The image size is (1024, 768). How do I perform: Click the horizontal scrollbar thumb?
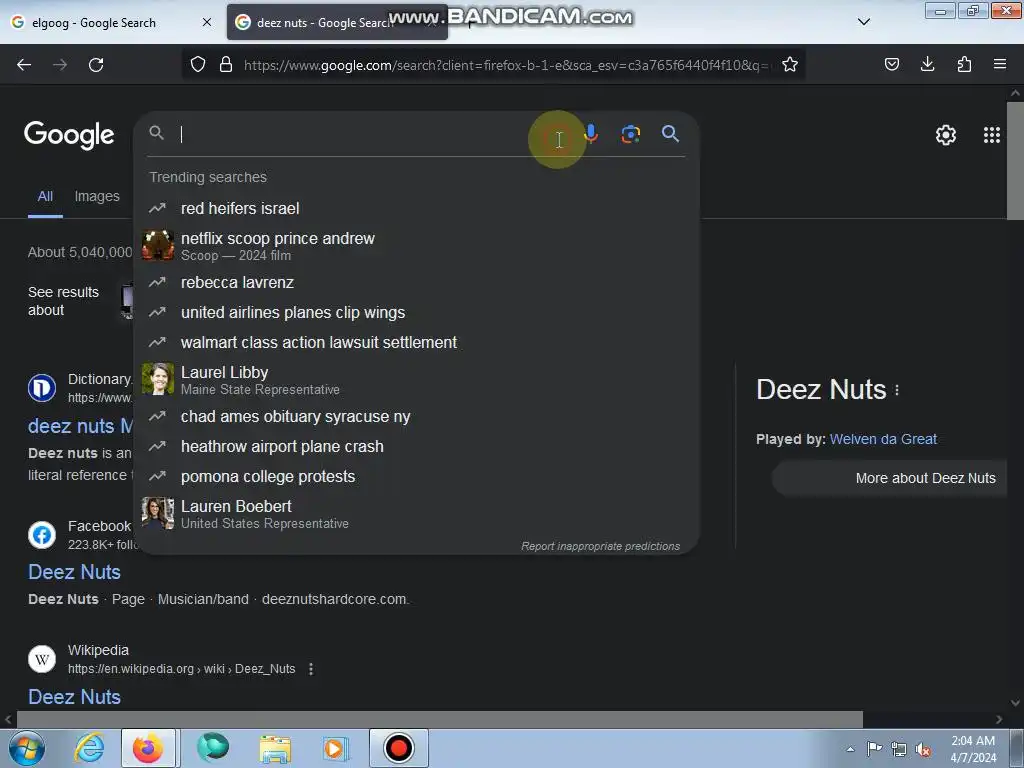pyautogui.click(x=440, y=720)
